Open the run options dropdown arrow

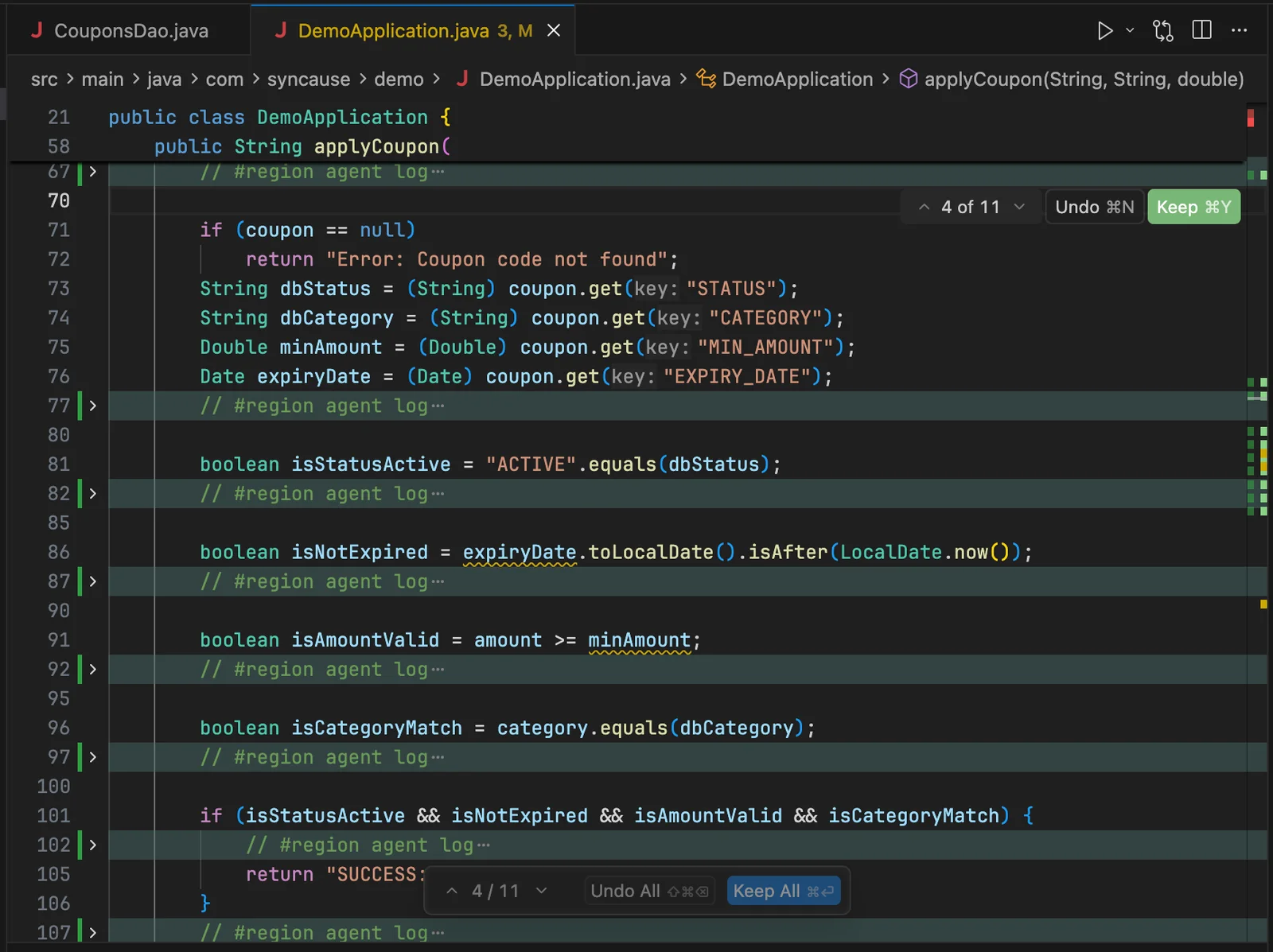click(1130, 31)
